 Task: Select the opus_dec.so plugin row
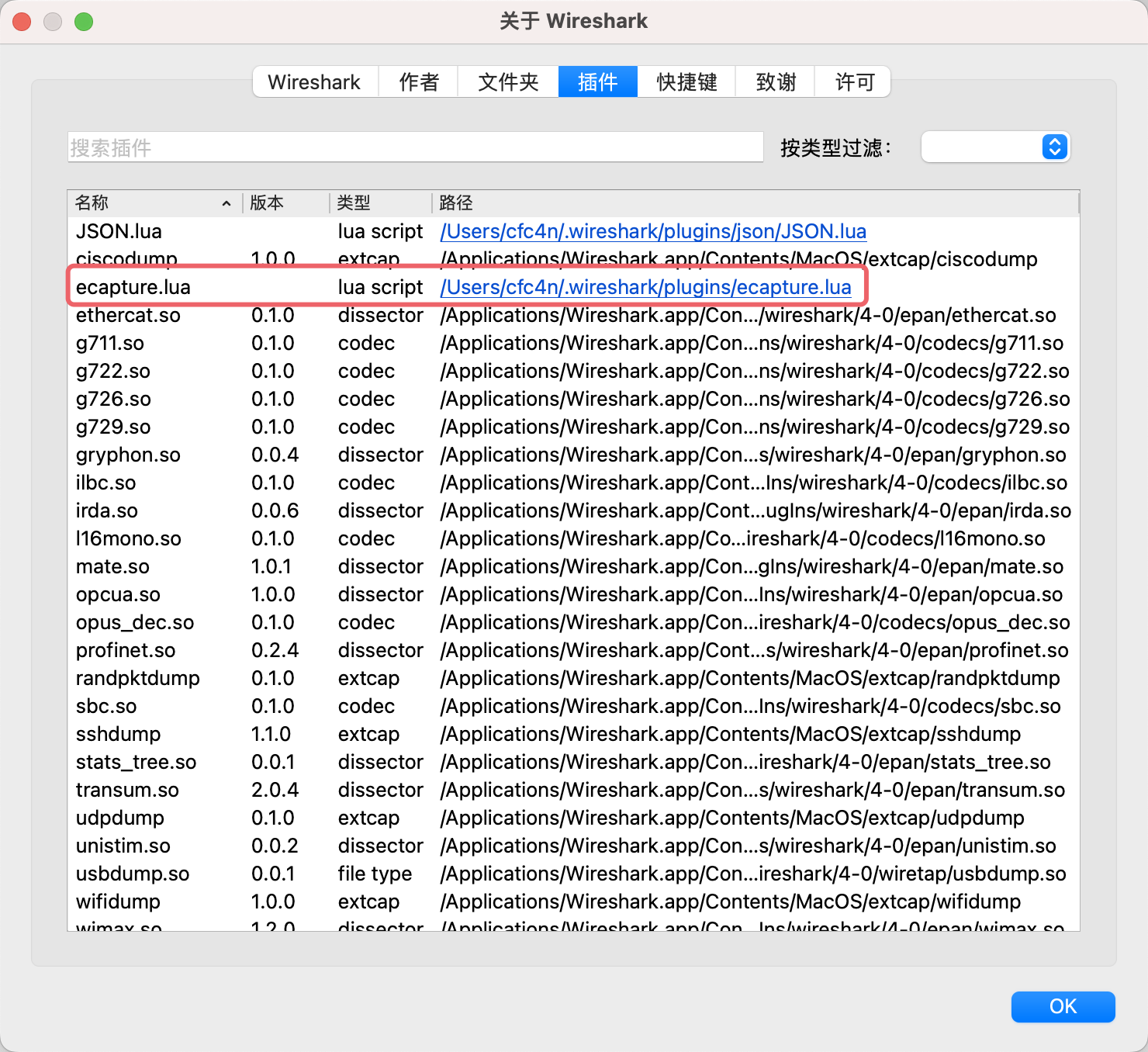coord(573,622)
